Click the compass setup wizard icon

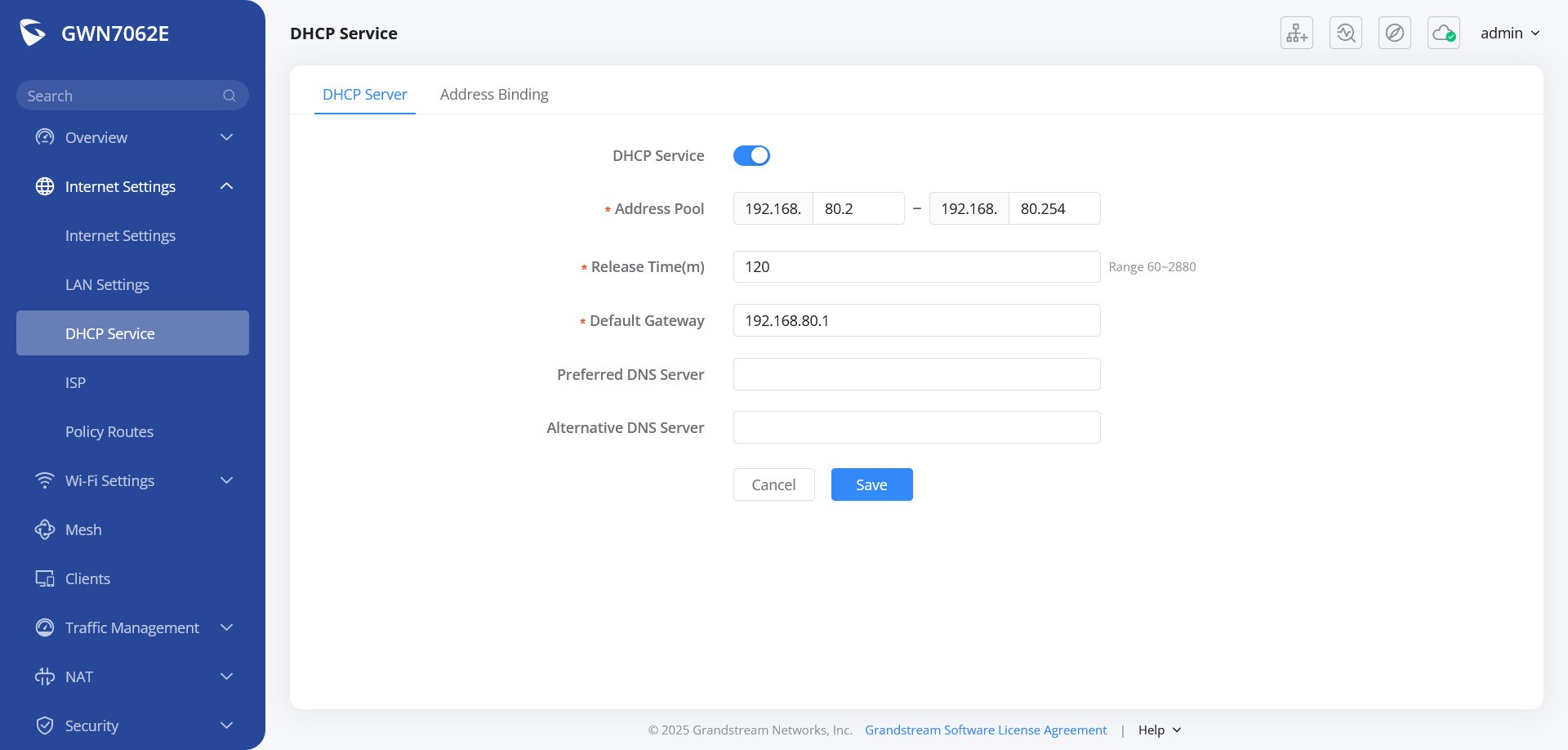tap(1394, 33)
